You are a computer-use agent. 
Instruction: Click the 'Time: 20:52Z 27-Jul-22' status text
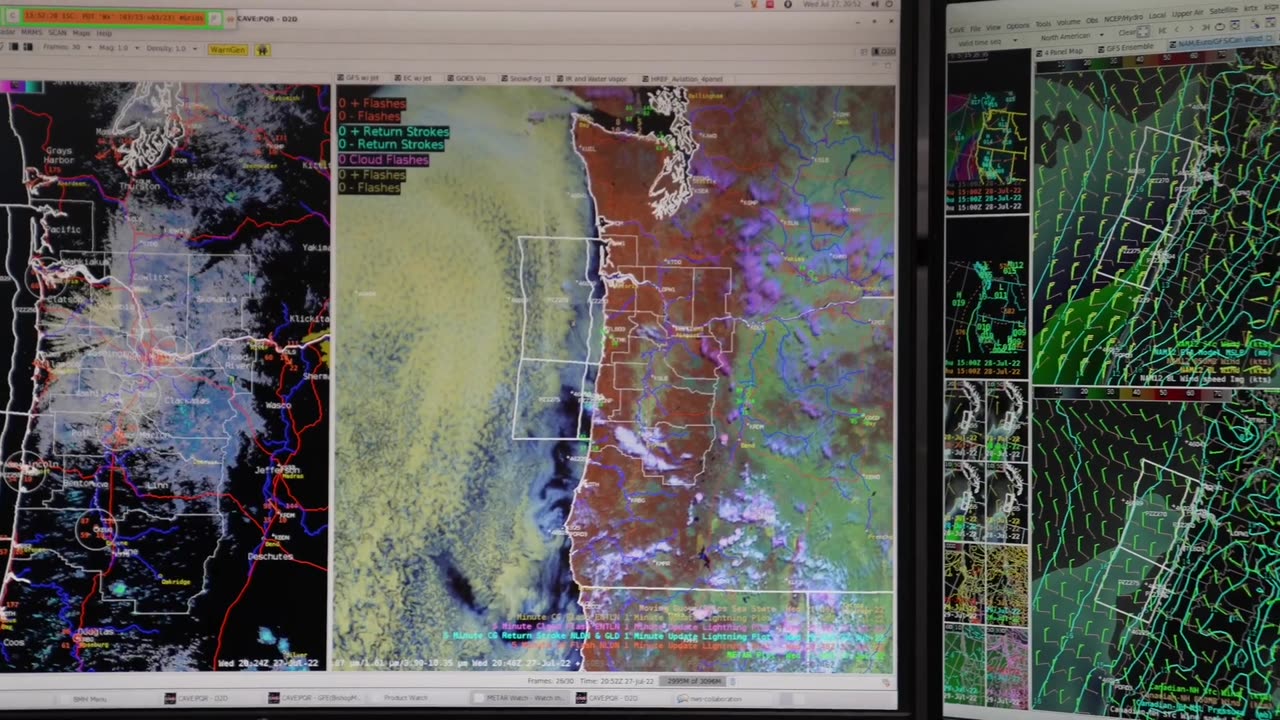(617, 681)
